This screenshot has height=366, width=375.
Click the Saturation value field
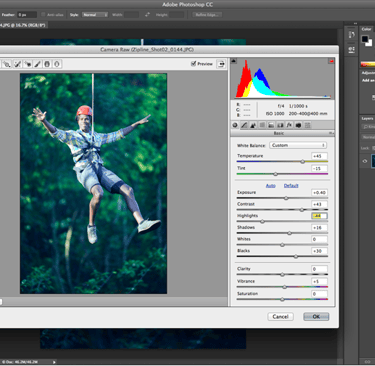click(x=319, y=294)
